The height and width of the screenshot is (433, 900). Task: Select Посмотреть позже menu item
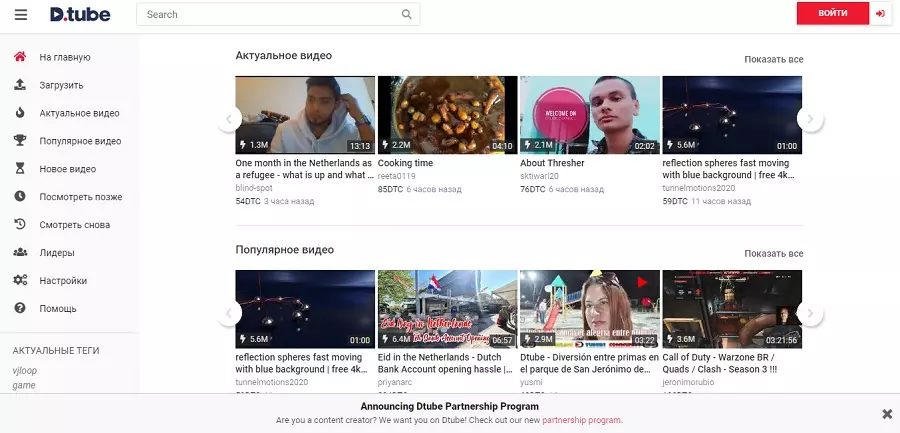coord(81,197)
